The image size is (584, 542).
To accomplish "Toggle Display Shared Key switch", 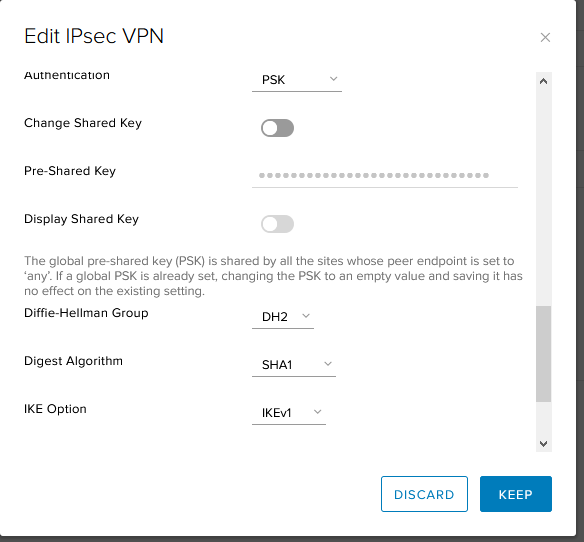I will coord(277,224).
